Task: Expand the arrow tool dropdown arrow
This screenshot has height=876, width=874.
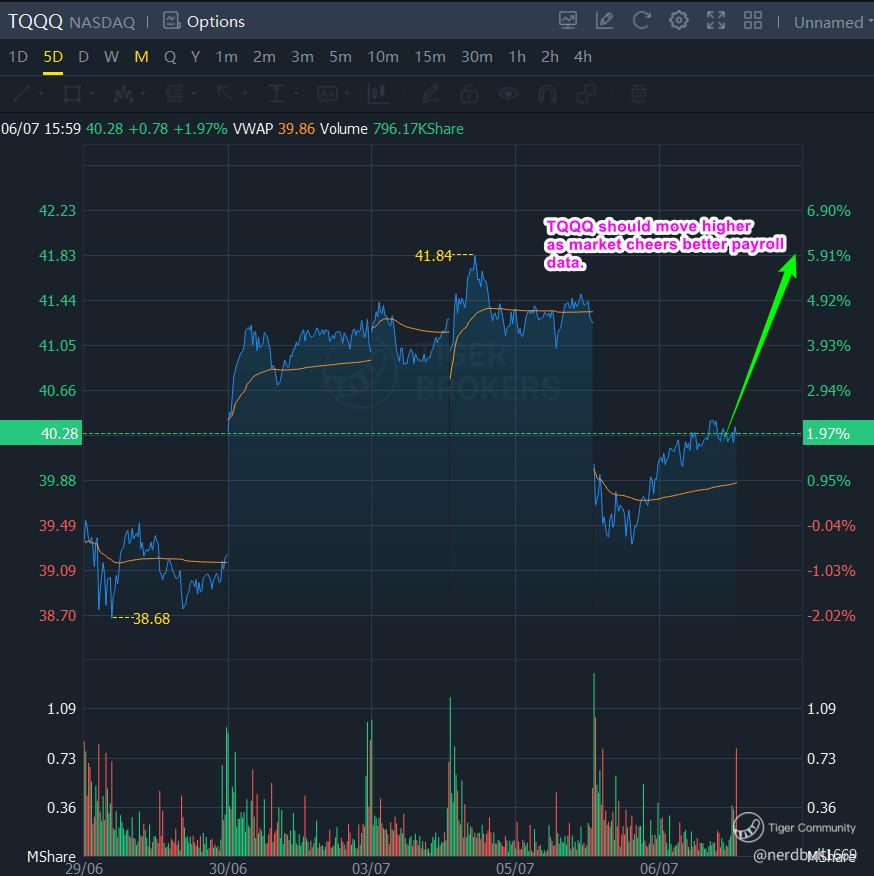Action: click(245, 93)
